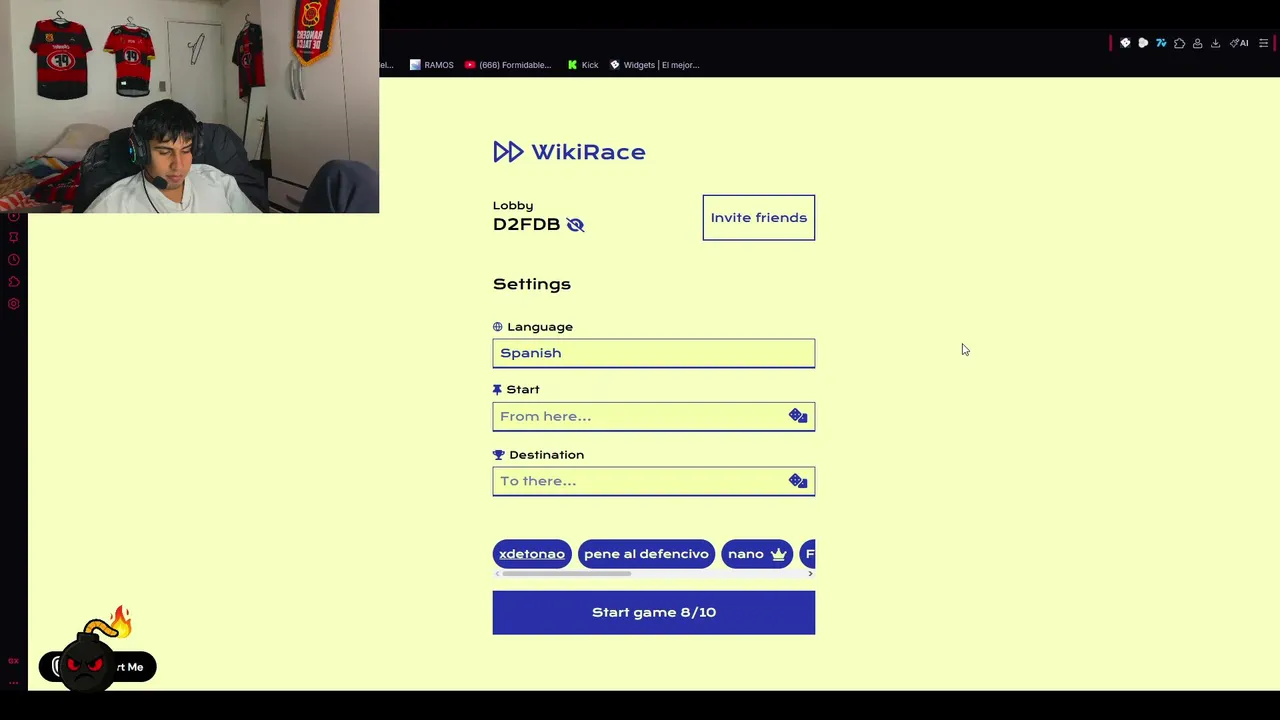Click the 7tv extension icon
1280x720 pixels.
[1161, 43]
